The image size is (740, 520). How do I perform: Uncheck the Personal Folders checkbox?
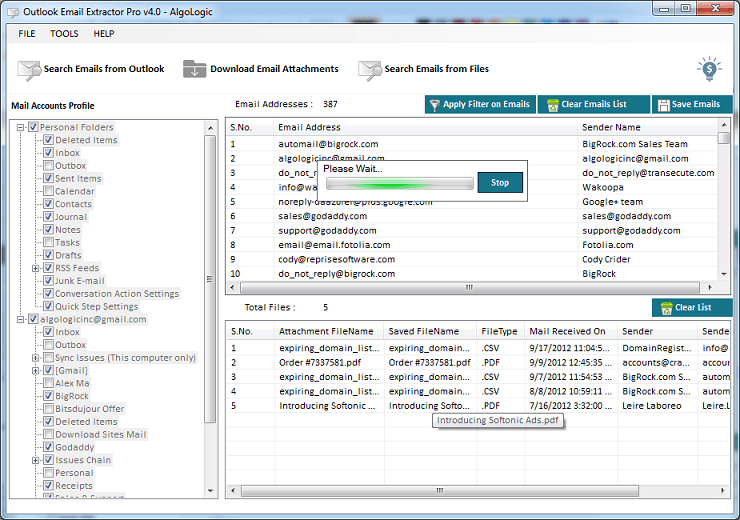click(33, 127)
